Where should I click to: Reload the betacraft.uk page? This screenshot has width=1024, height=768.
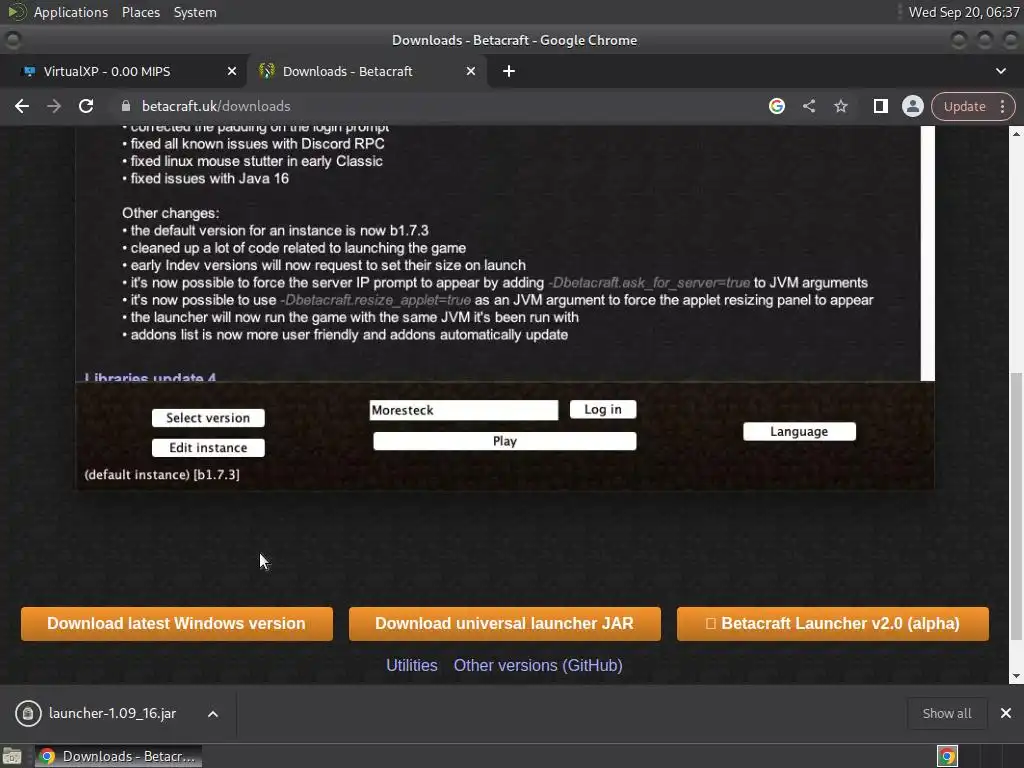coord(86,106)
